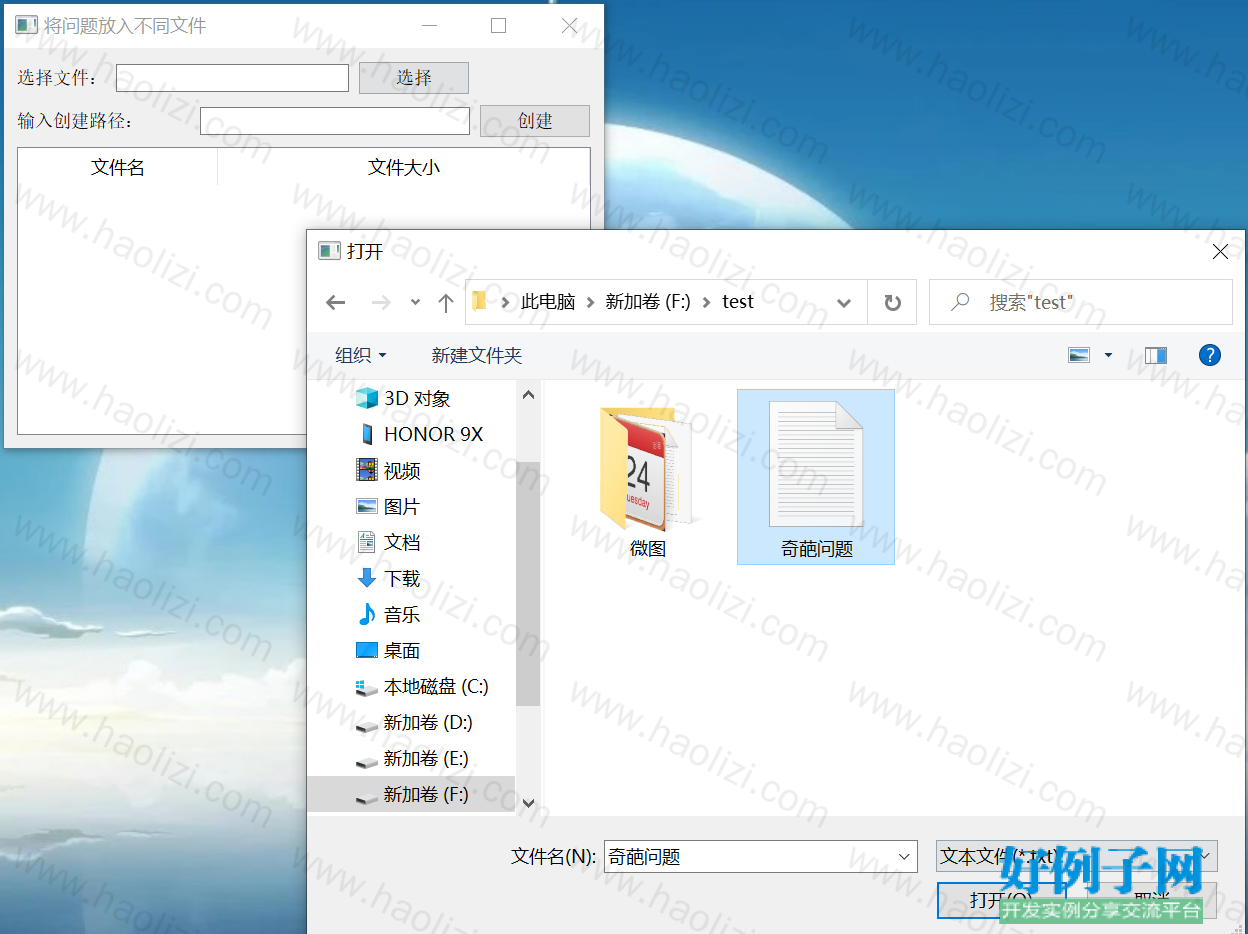Image resolution: width=1248 pixels, height=934 pixels.
Task: Click the 搜索"test" search box
Action: click(1081, 302)
